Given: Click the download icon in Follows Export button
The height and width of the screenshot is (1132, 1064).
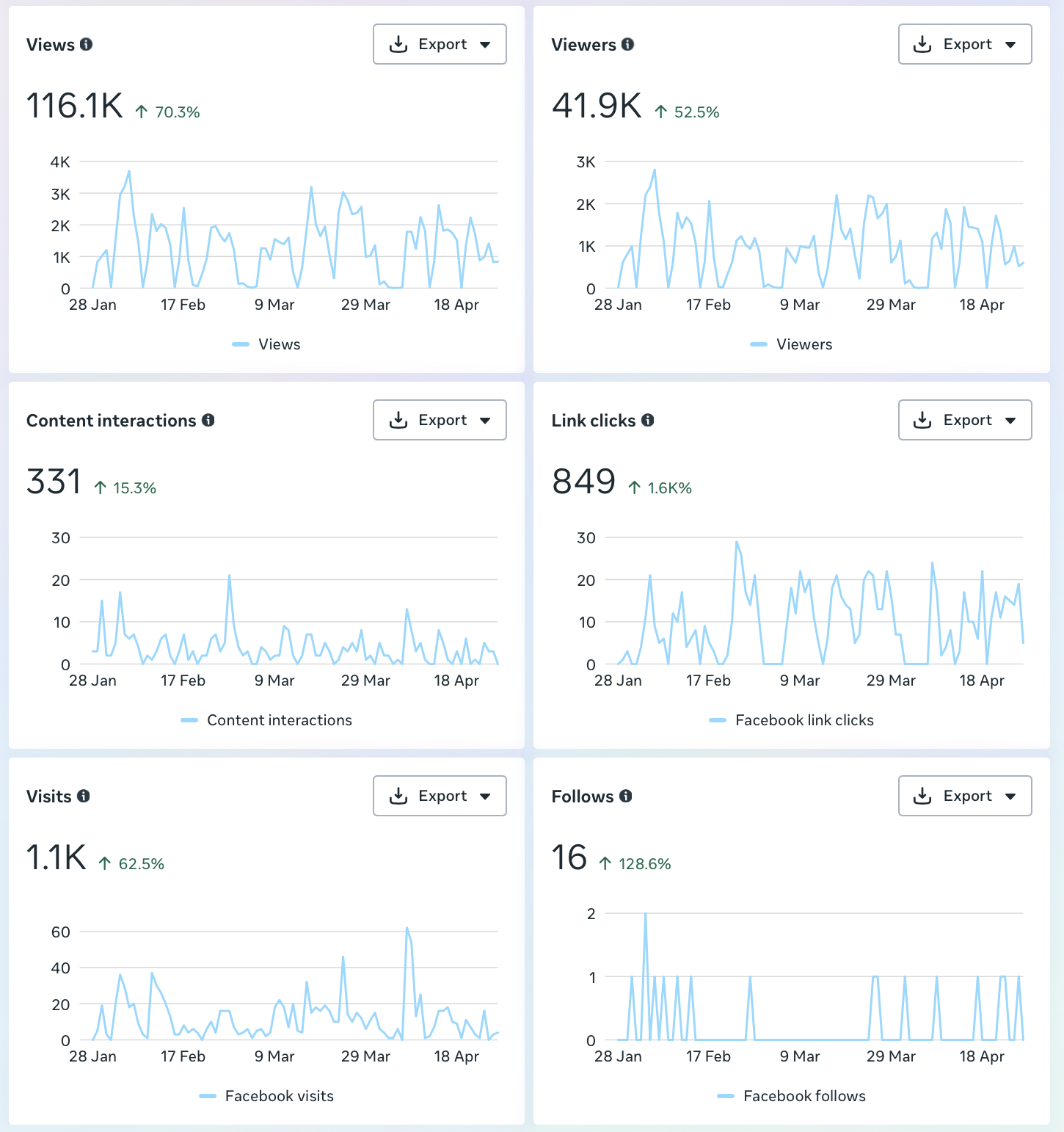Looking at the screenshot, I should [x=923, y=797].
